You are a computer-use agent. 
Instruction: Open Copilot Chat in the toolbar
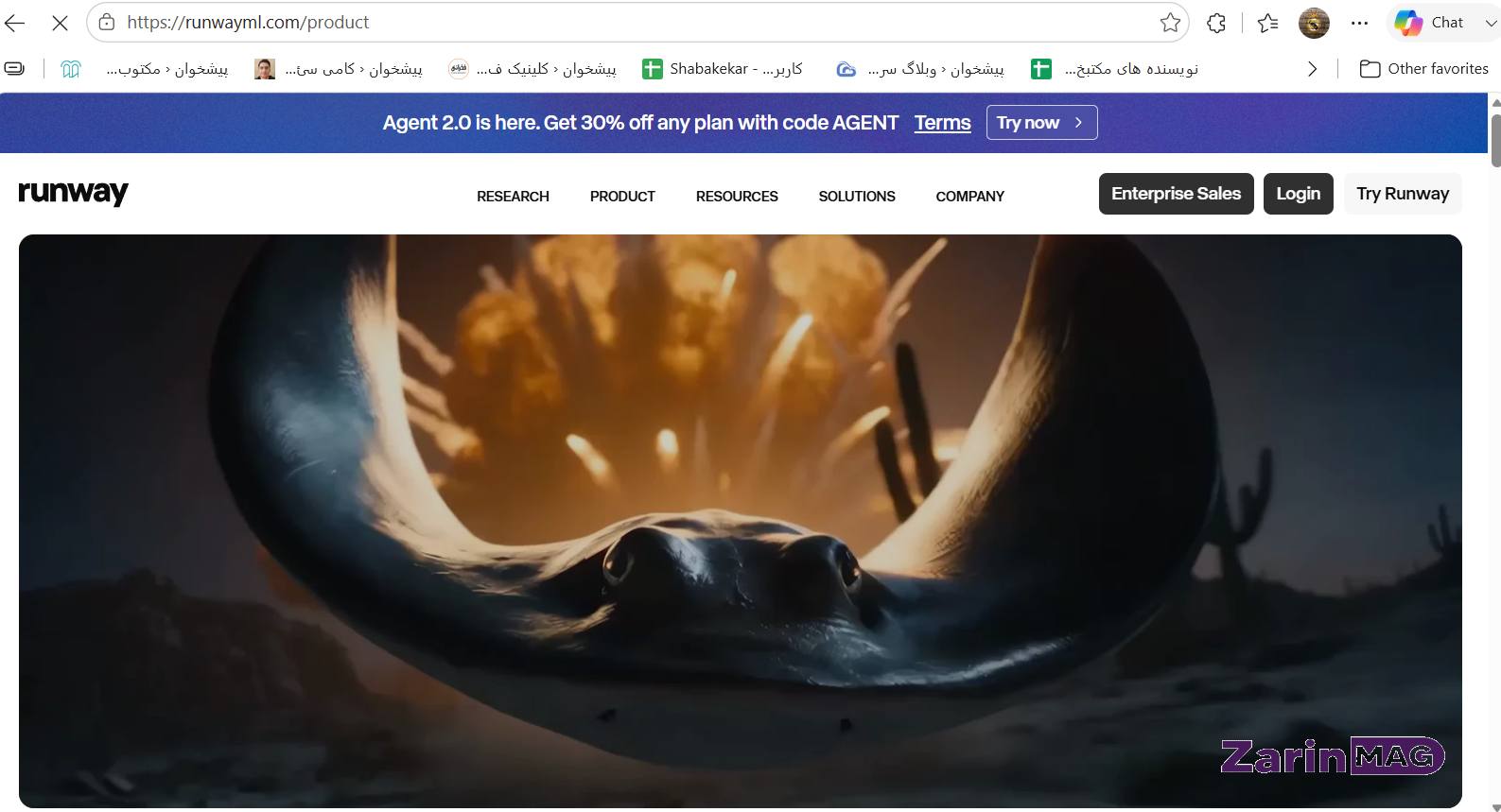[1429, 23]
